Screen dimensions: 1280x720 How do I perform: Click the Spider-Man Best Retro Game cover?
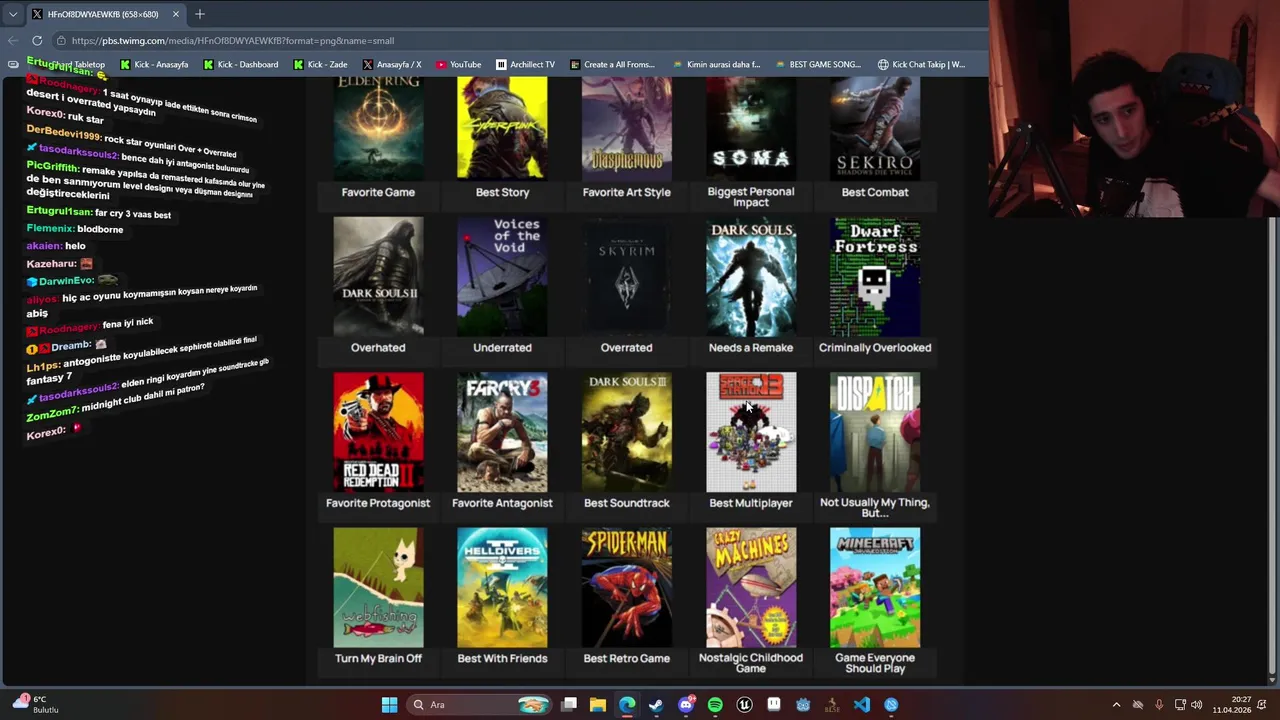(627, 588)
